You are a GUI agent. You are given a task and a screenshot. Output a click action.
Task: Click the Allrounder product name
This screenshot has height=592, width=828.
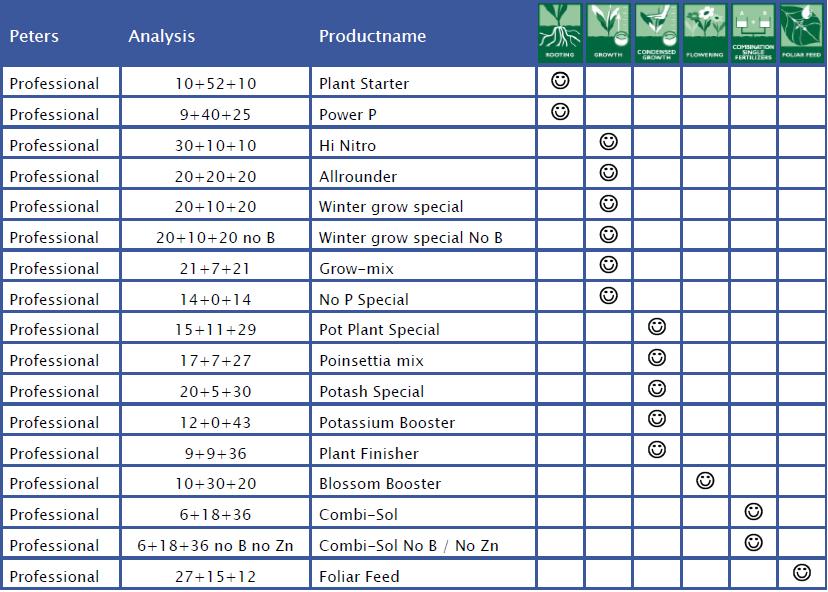click(x=357, y=176)
